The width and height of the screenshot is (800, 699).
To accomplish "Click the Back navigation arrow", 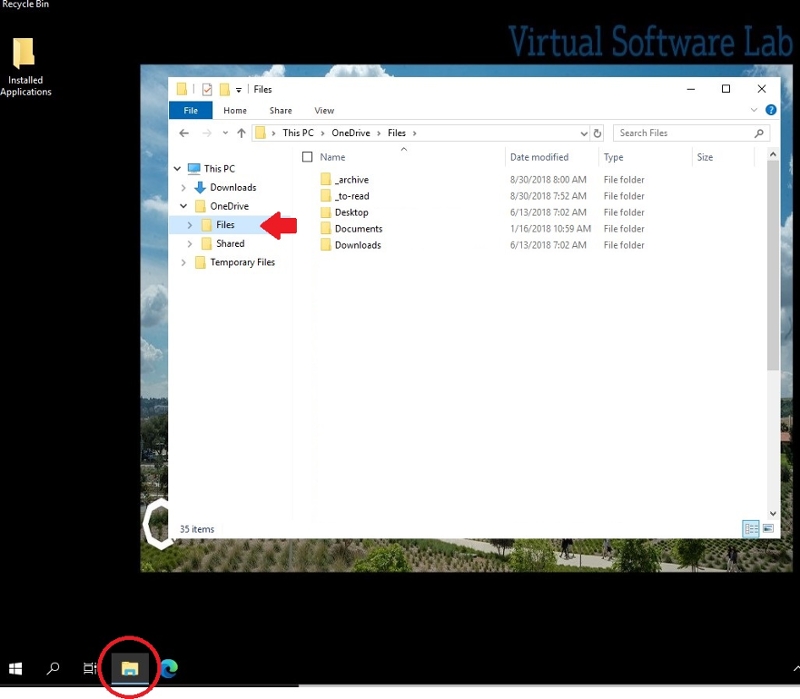I will (x=184, y=133).
